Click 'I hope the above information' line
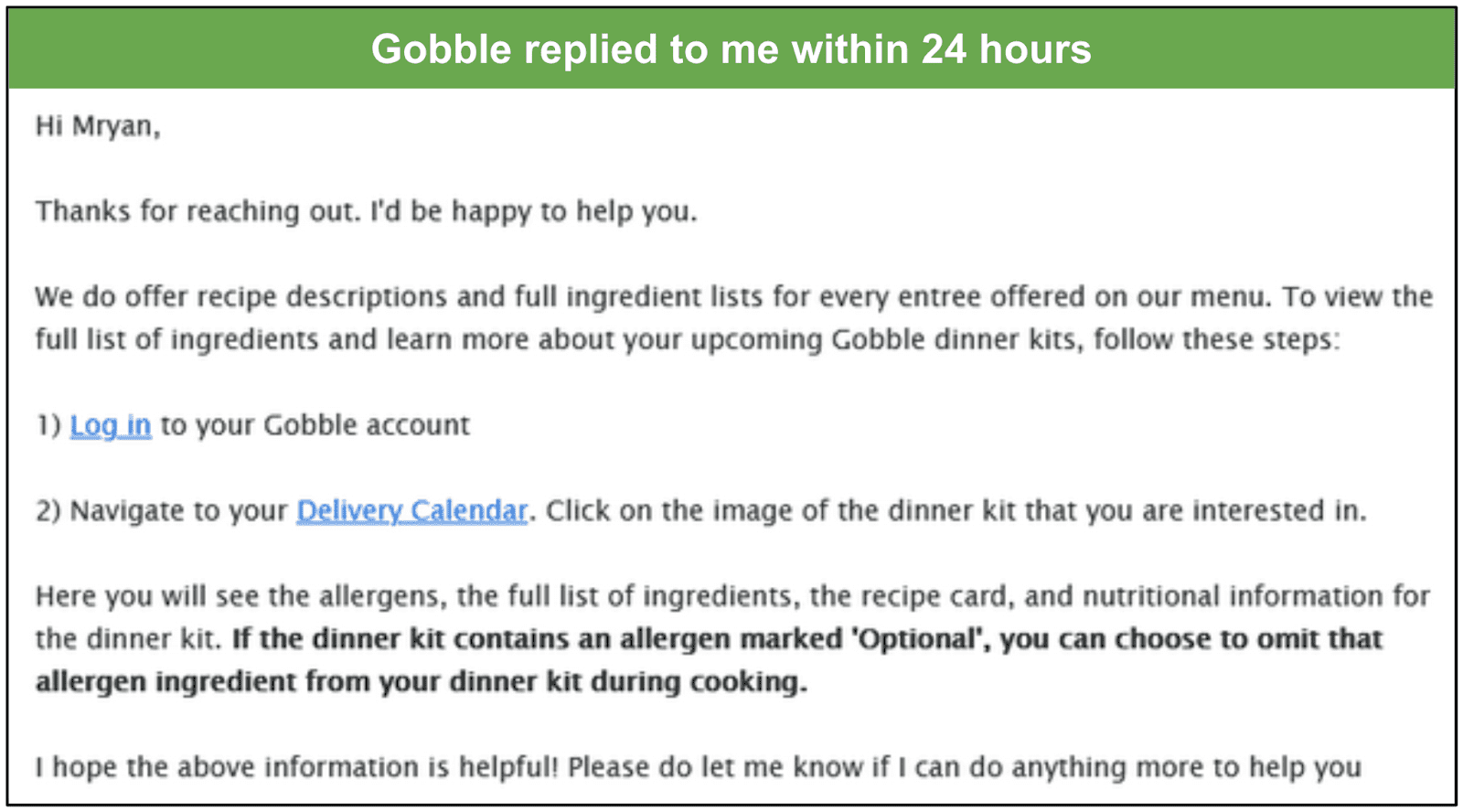The image size is (1463, 812). (x=699, y=766)
